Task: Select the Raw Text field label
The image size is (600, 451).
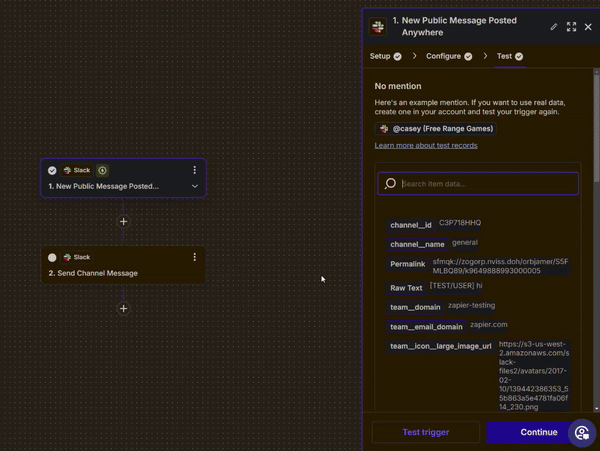Action: 406,288
